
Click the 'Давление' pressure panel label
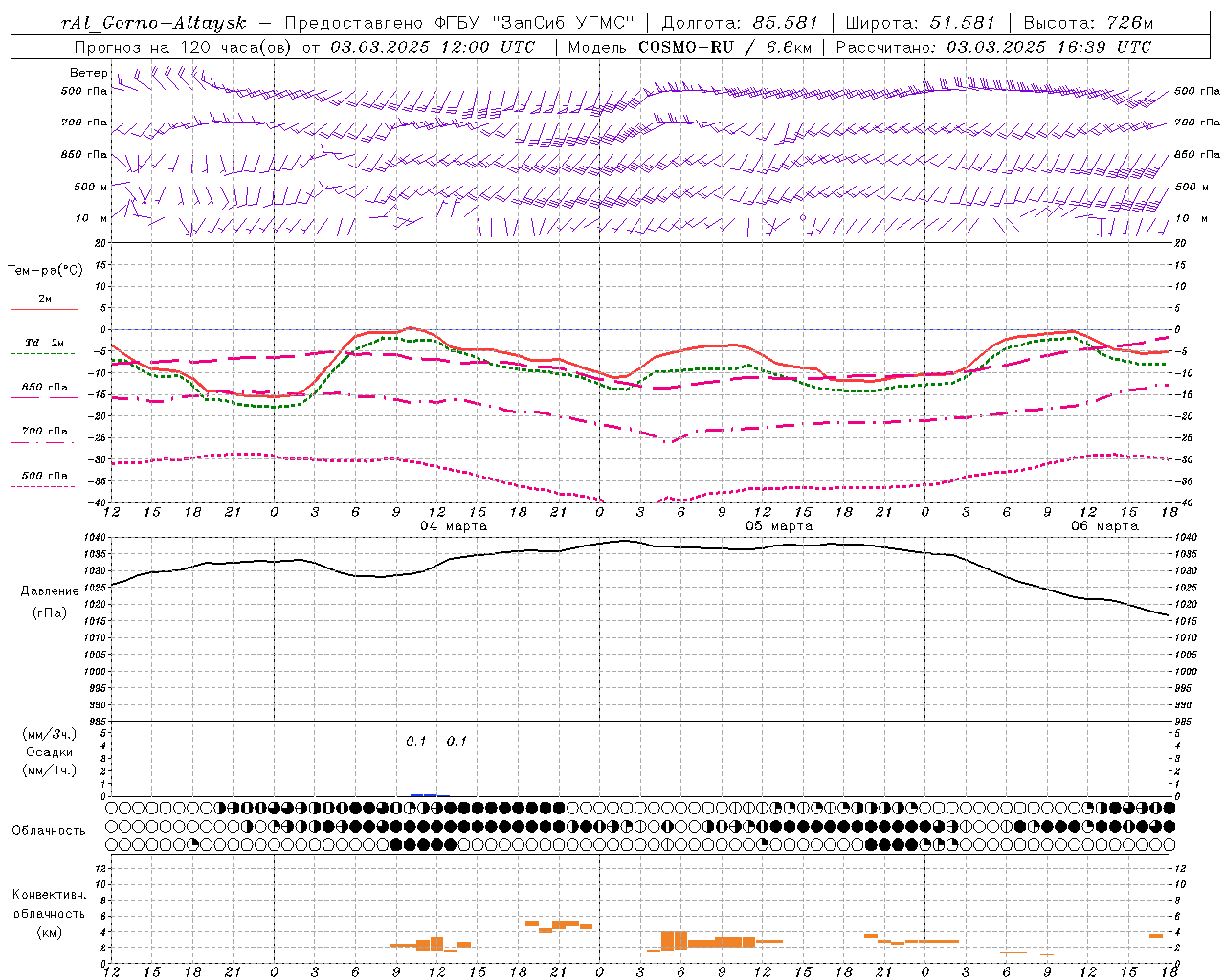coord(50,591)
